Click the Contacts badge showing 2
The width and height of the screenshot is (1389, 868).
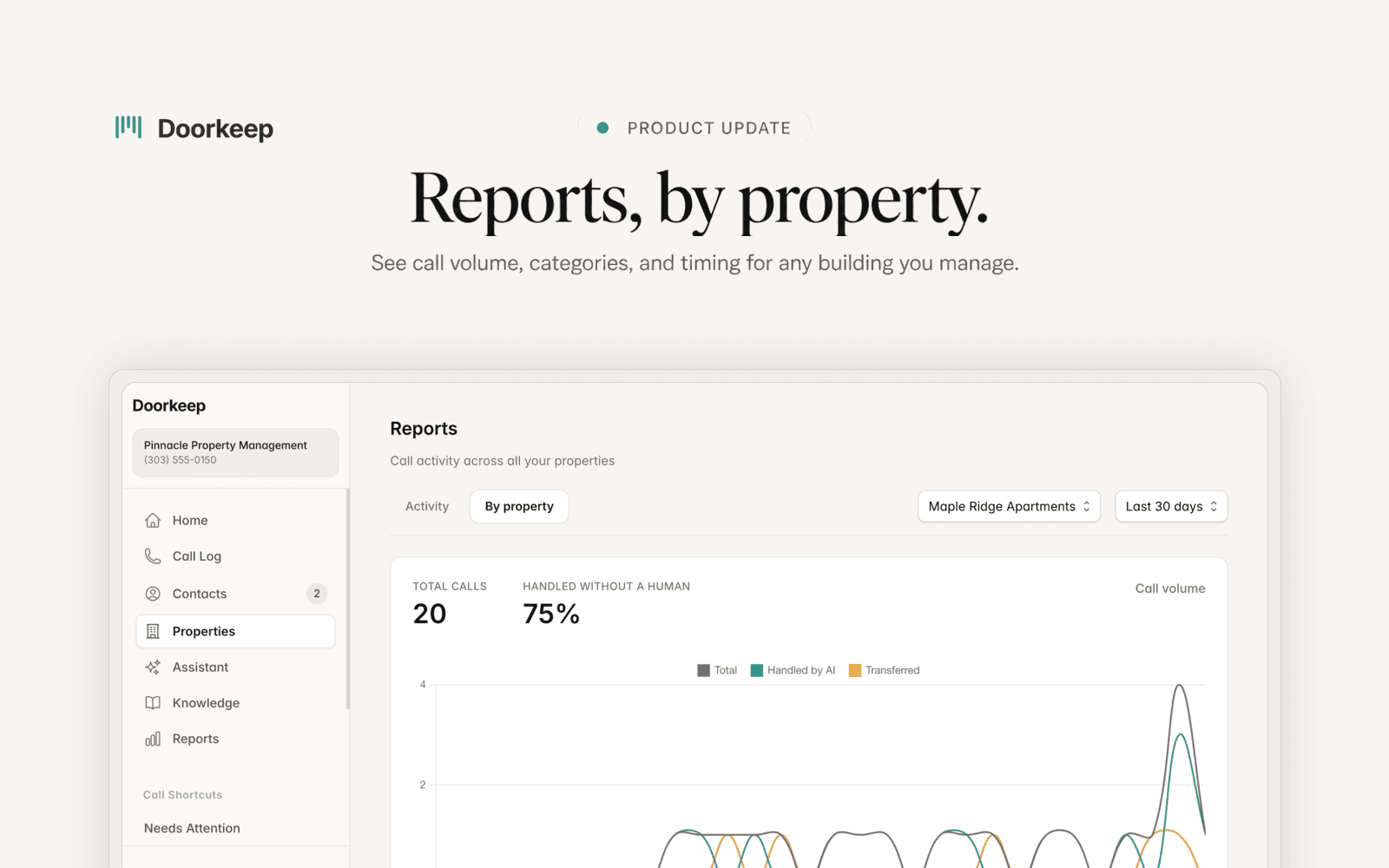click(x=317, y=594)
